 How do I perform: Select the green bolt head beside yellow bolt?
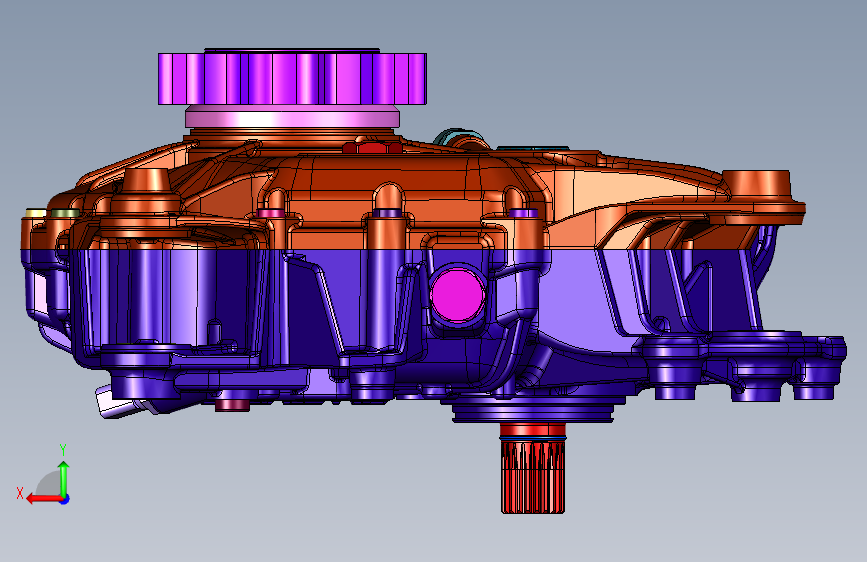(65, 213)
